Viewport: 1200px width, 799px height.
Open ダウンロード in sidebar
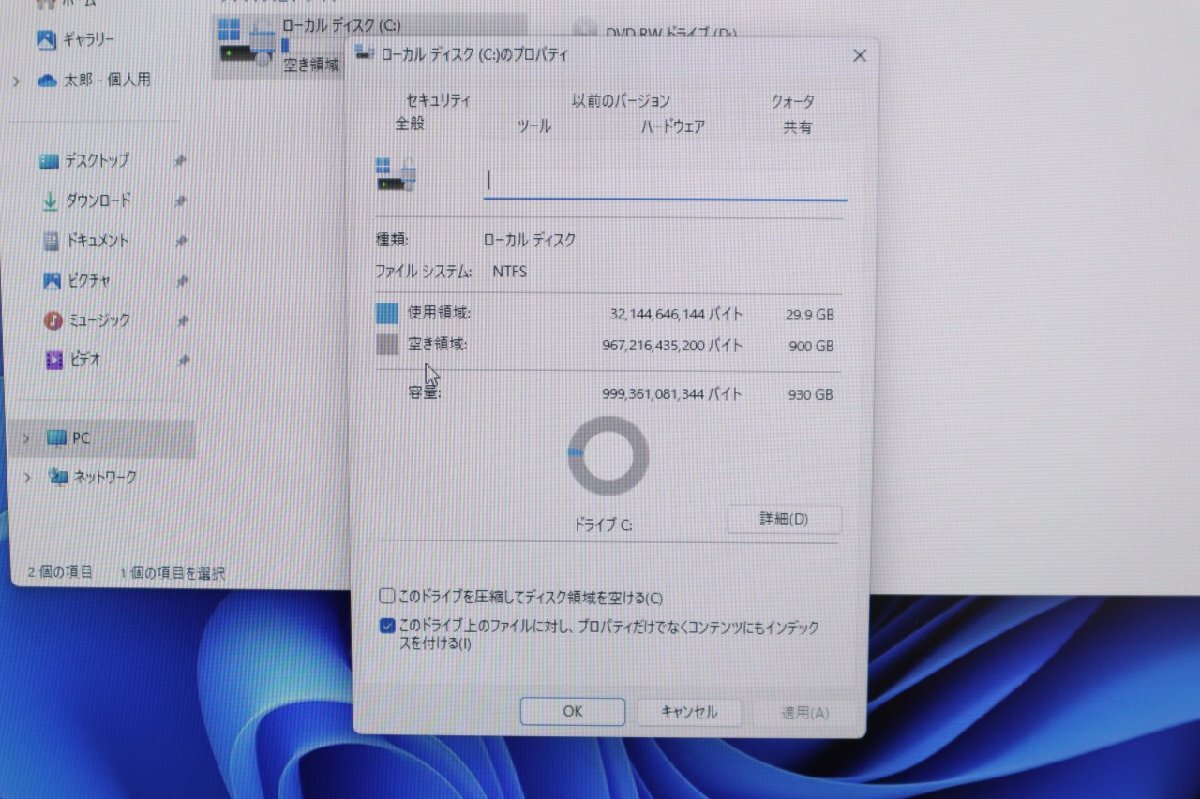(98, 201)
